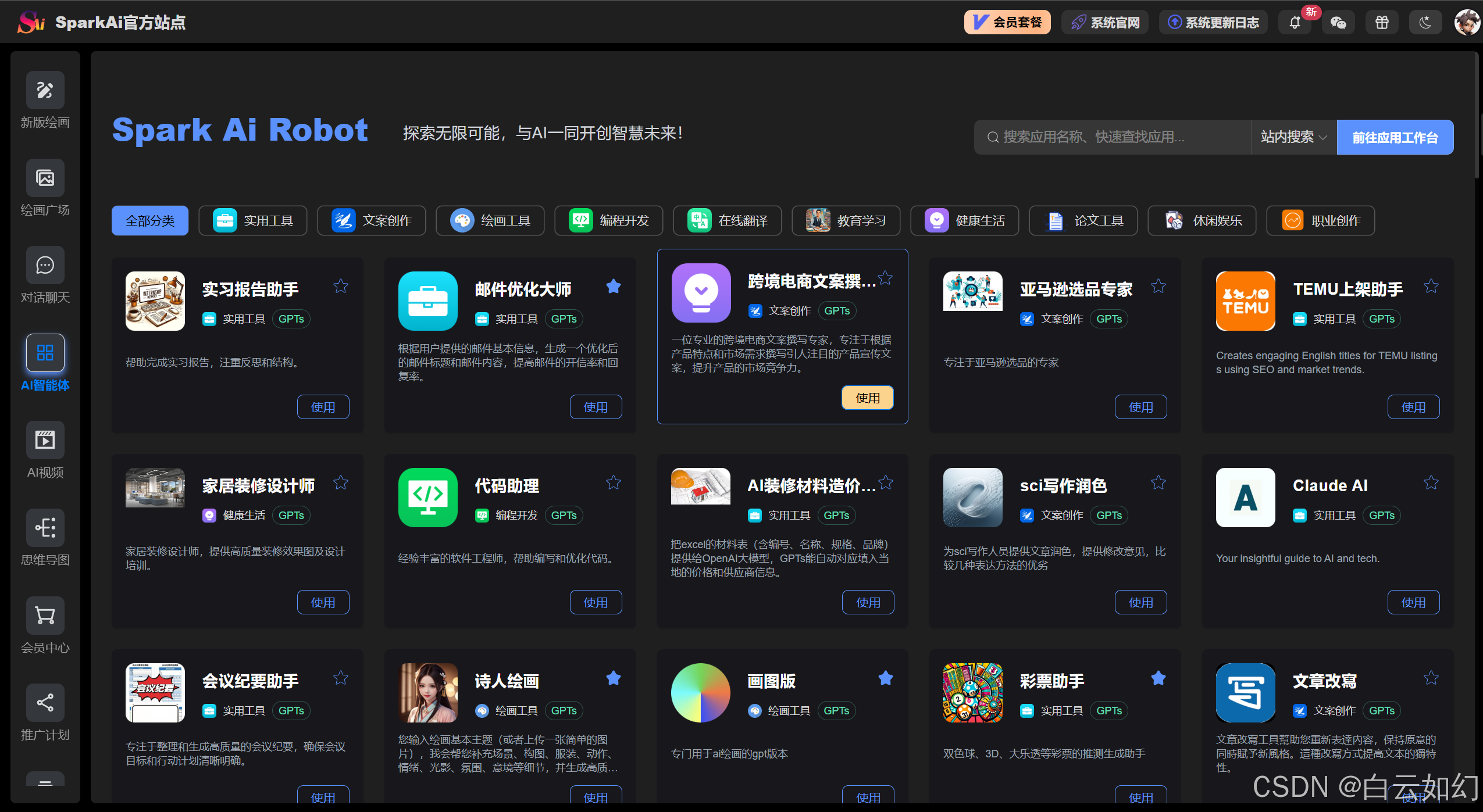Toggle dark mode with the moon icon
The image size is (1483, 812).
[x=1425, y=23]
